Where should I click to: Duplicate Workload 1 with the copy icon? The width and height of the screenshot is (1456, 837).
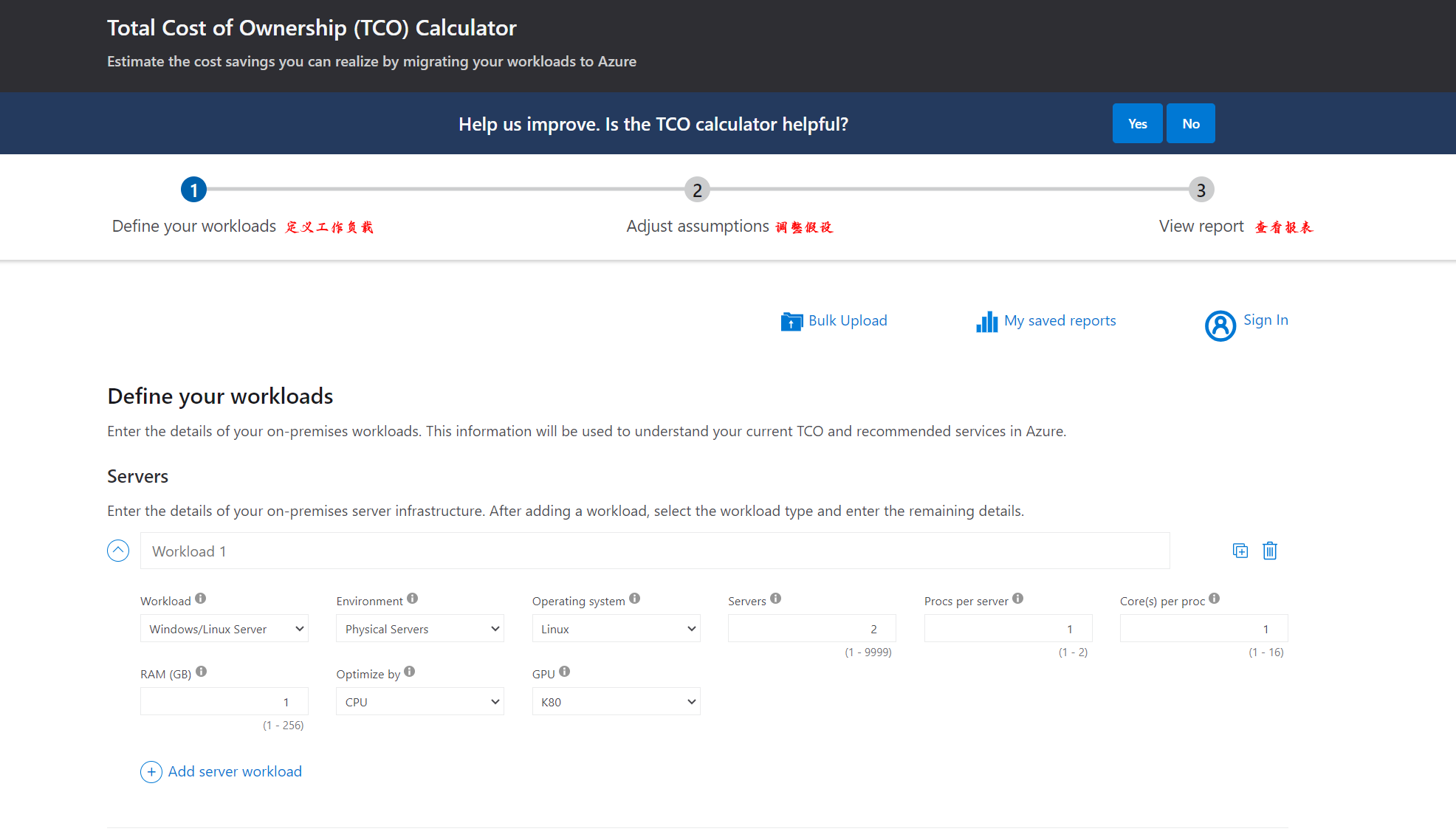pos(1240,551)
